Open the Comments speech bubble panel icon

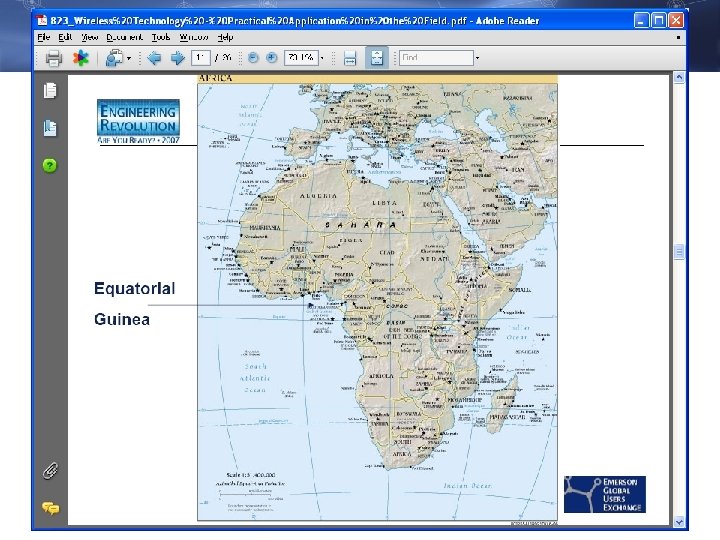(x=51, y=508)
